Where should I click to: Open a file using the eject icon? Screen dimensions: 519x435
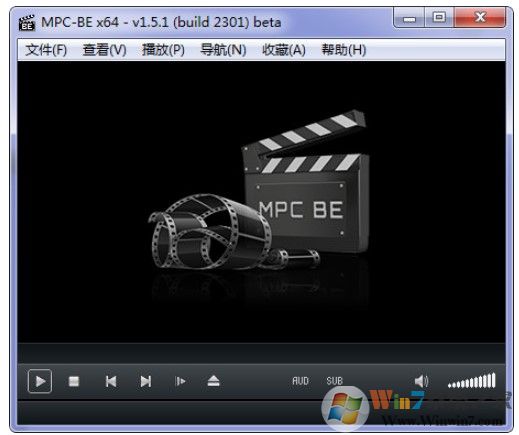point(213,381)
